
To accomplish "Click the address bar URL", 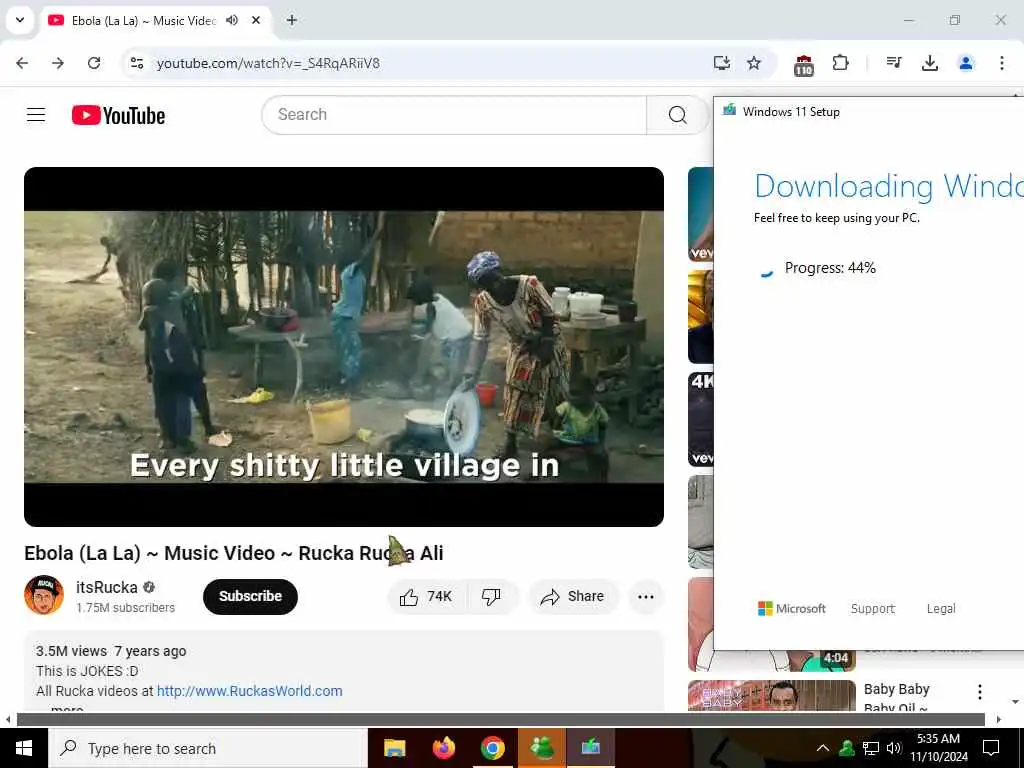I will (x=268, y=63).
